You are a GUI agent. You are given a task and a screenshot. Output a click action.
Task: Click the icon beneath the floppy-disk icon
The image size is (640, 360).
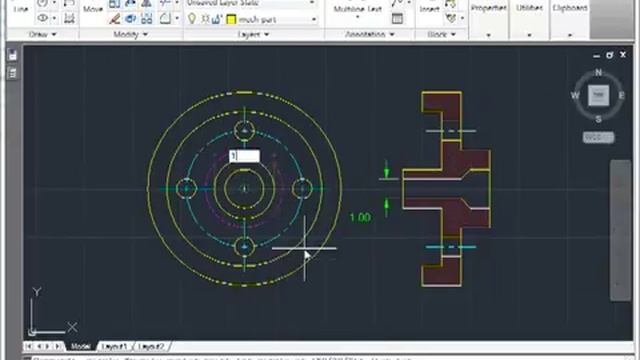(x=13, y=73)
